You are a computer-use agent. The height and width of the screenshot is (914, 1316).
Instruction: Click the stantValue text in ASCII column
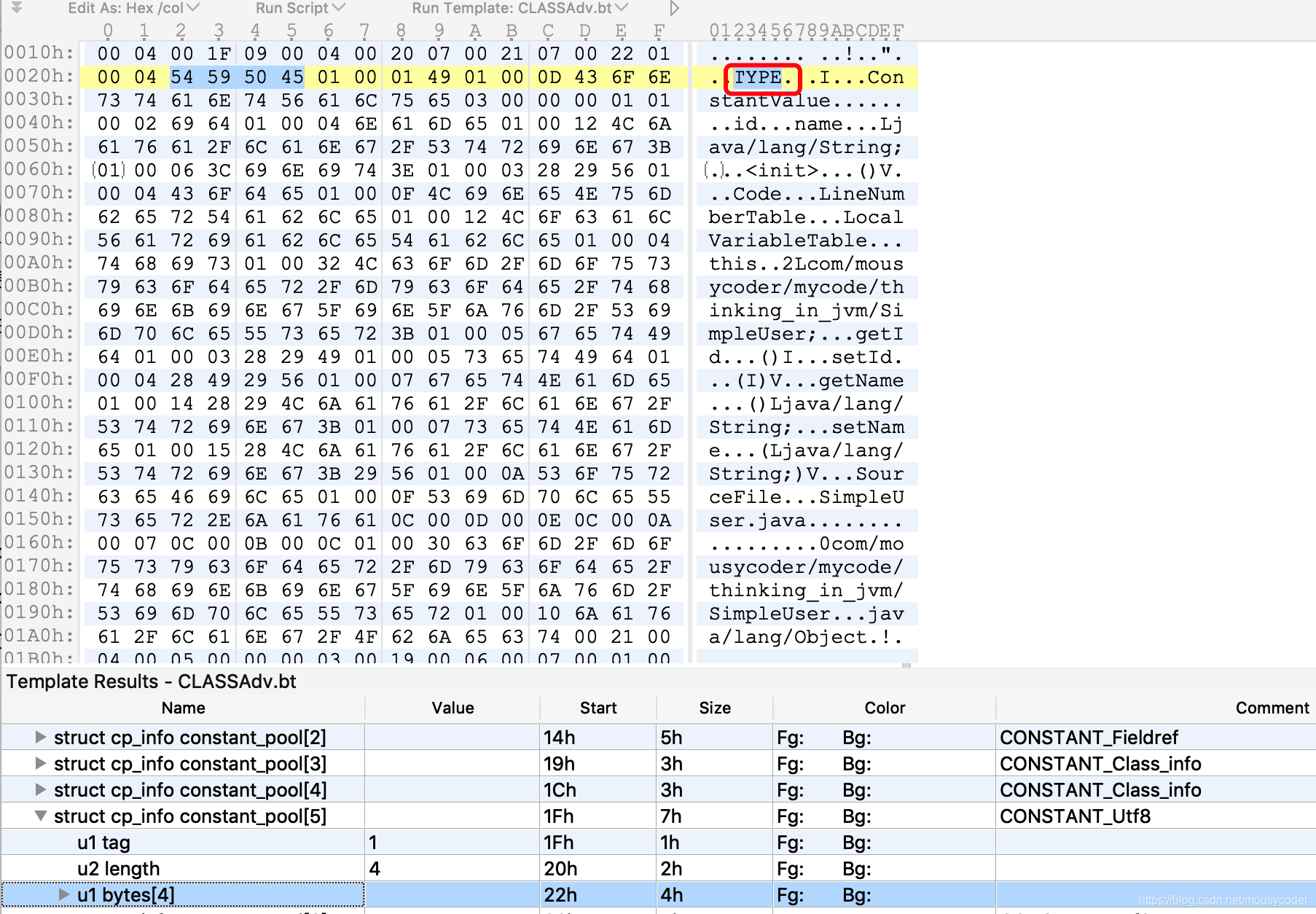pos(769,101)
